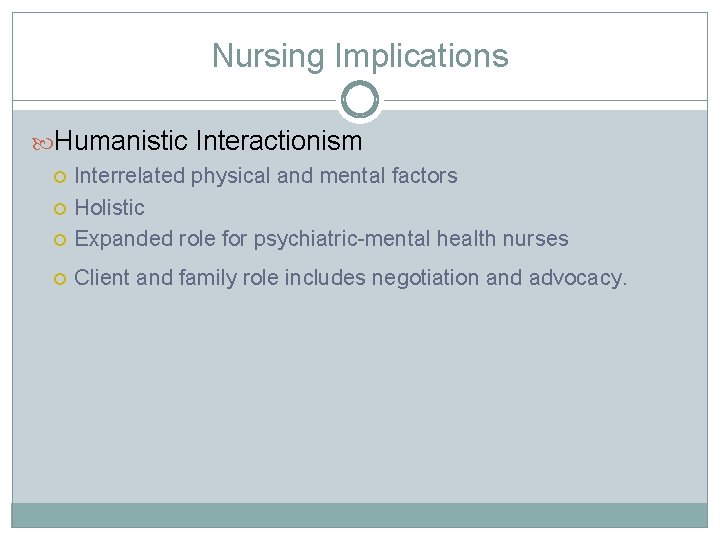Image resolution: width=720 pixels, height=540 pixels.
Task: Click the swirl bullet before Humanistic Interactionism
Action: (41, 142)
